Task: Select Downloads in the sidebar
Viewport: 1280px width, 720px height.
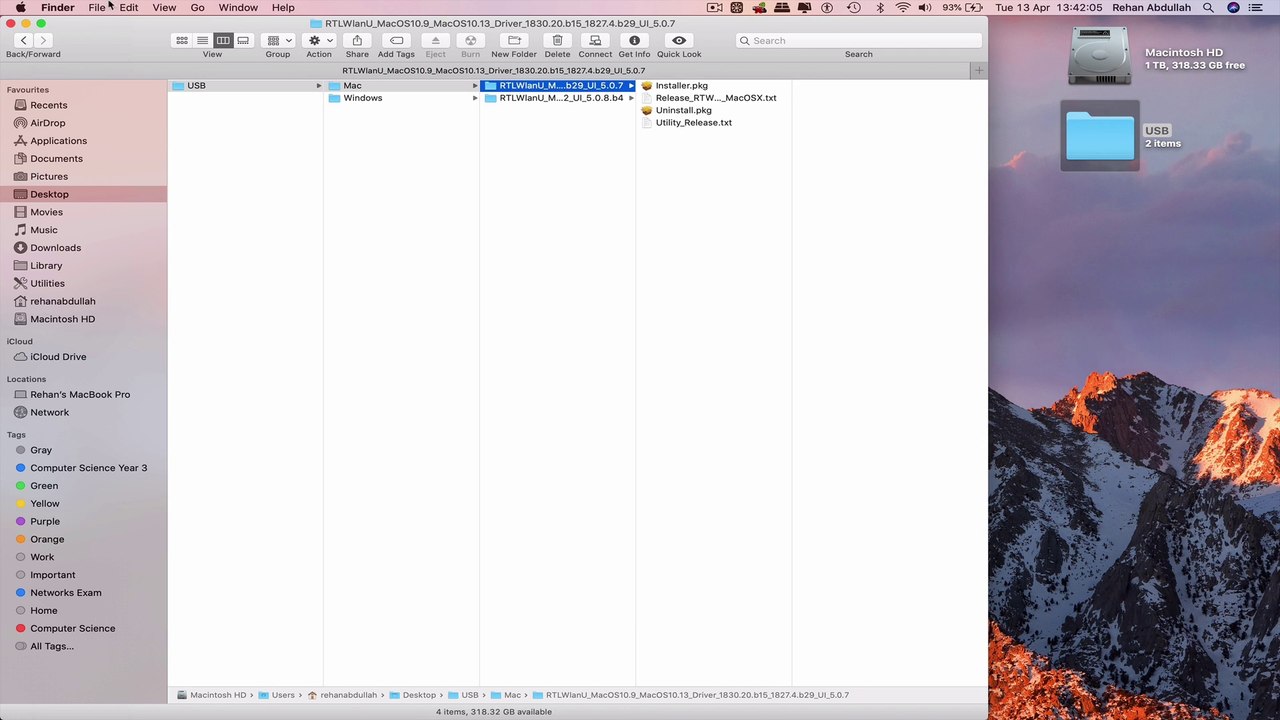Action: coord(55,248)
